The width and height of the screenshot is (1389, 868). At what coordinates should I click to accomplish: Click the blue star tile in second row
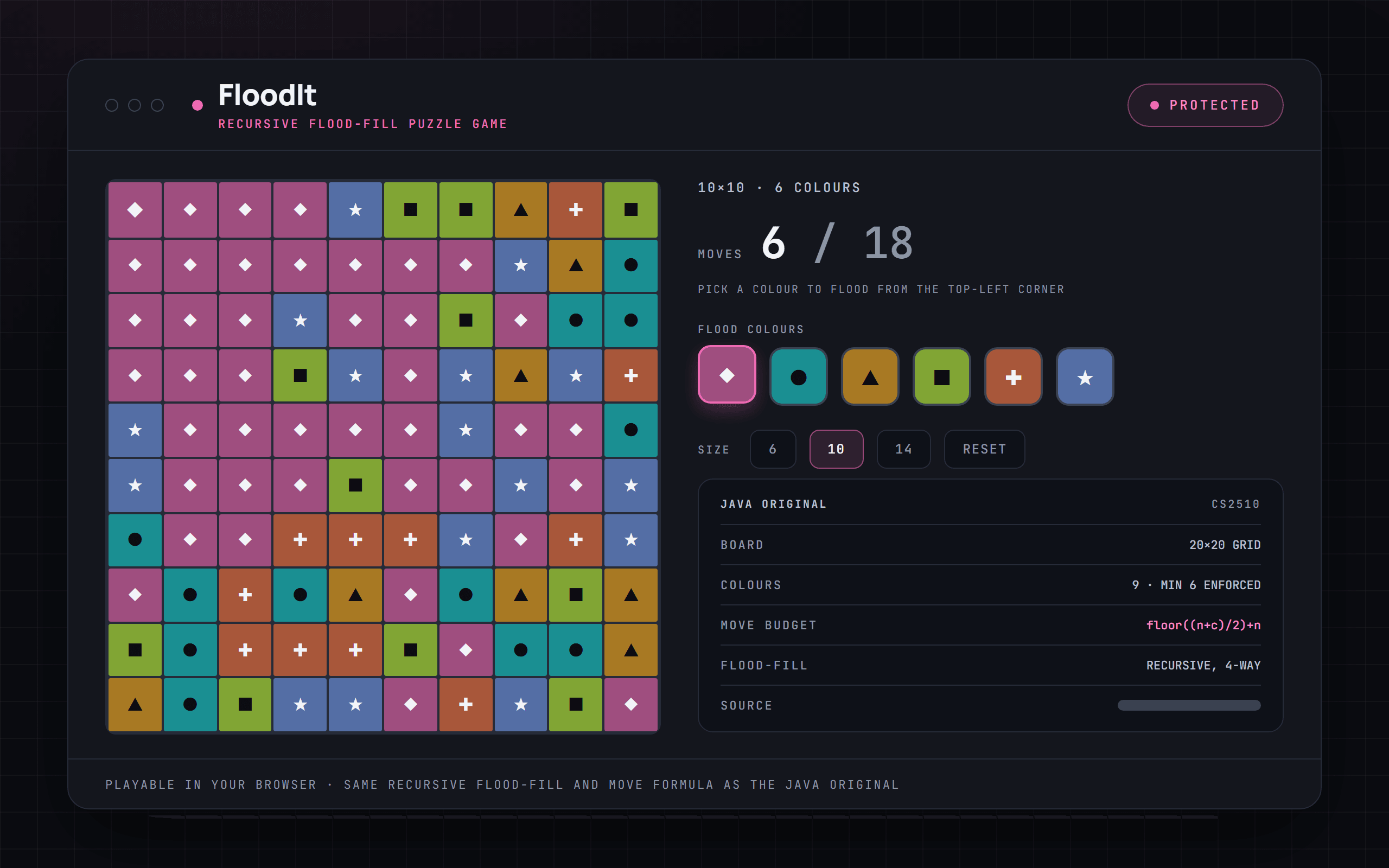pos(520,265)
